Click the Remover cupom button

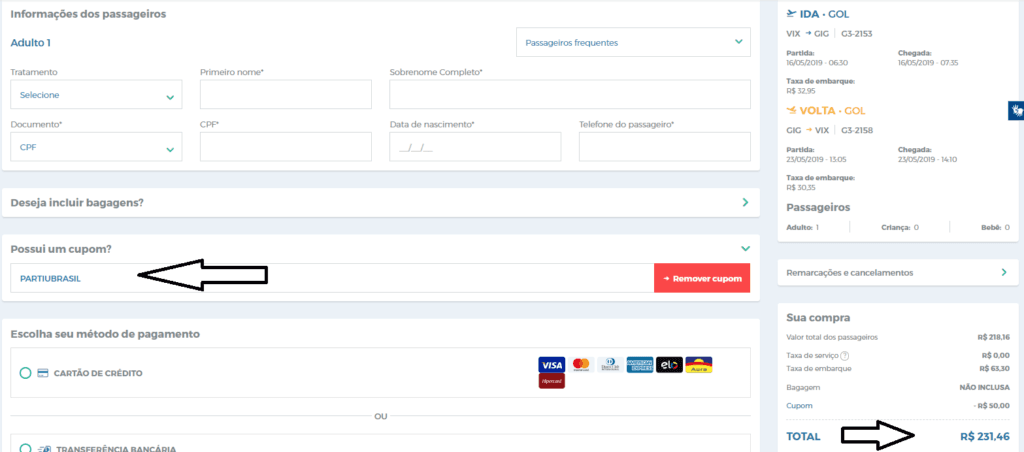pyautogui.click(x=702, y=278)
